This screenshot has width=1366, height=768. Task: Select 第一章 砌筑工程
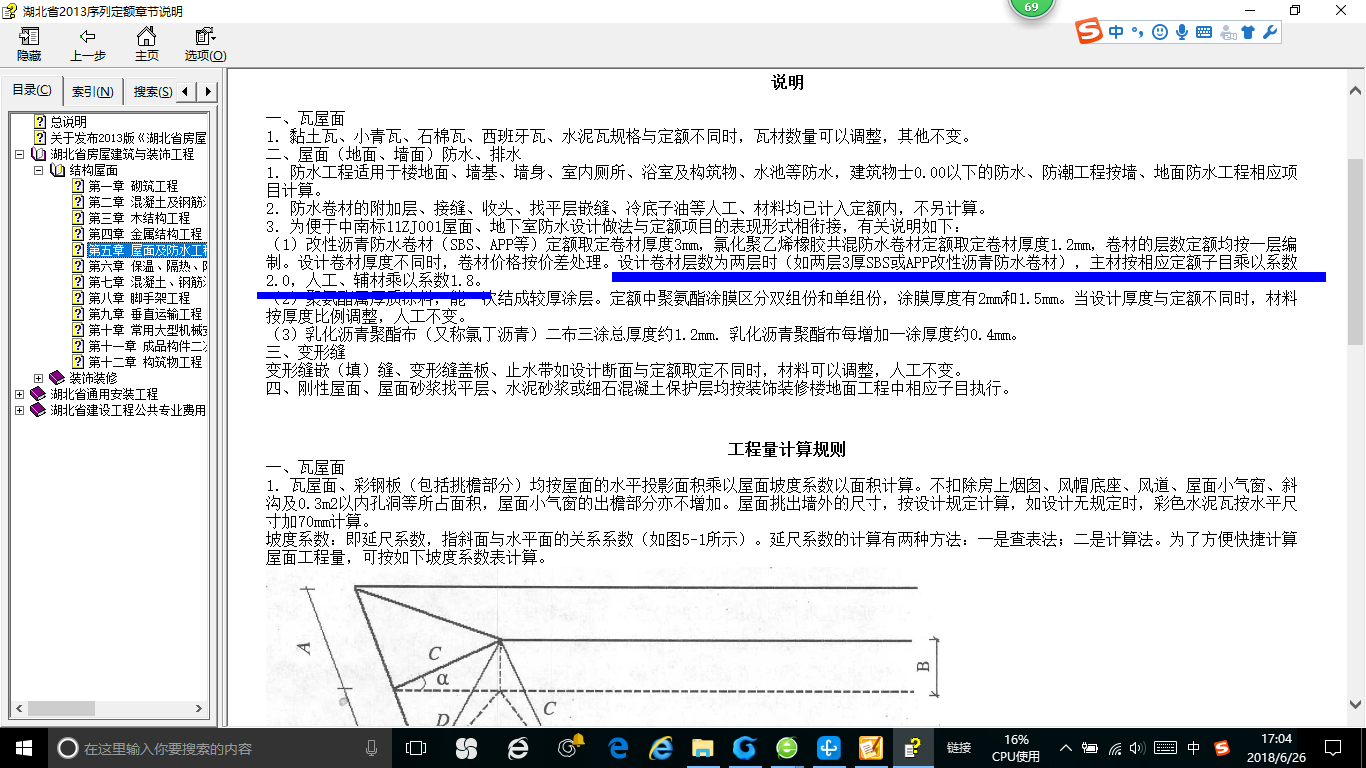[x=133, y=186]
